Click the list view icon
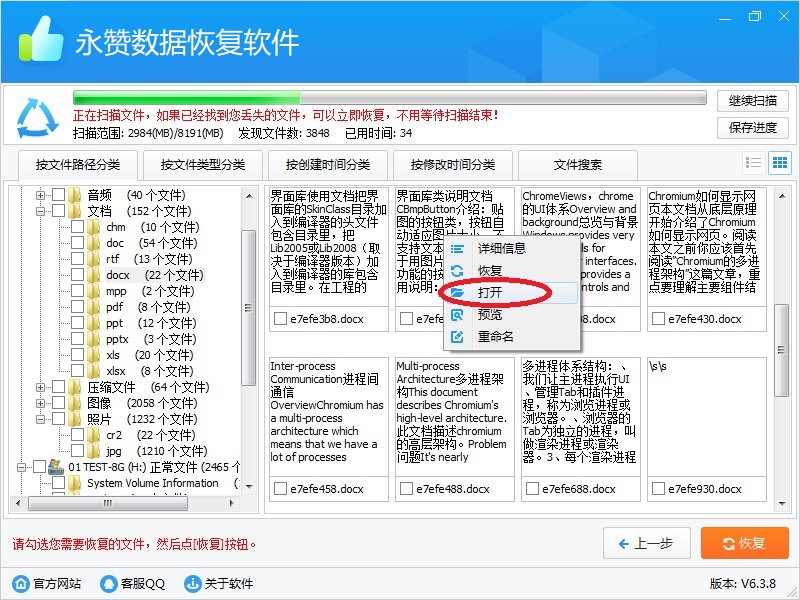 point(754,163)
